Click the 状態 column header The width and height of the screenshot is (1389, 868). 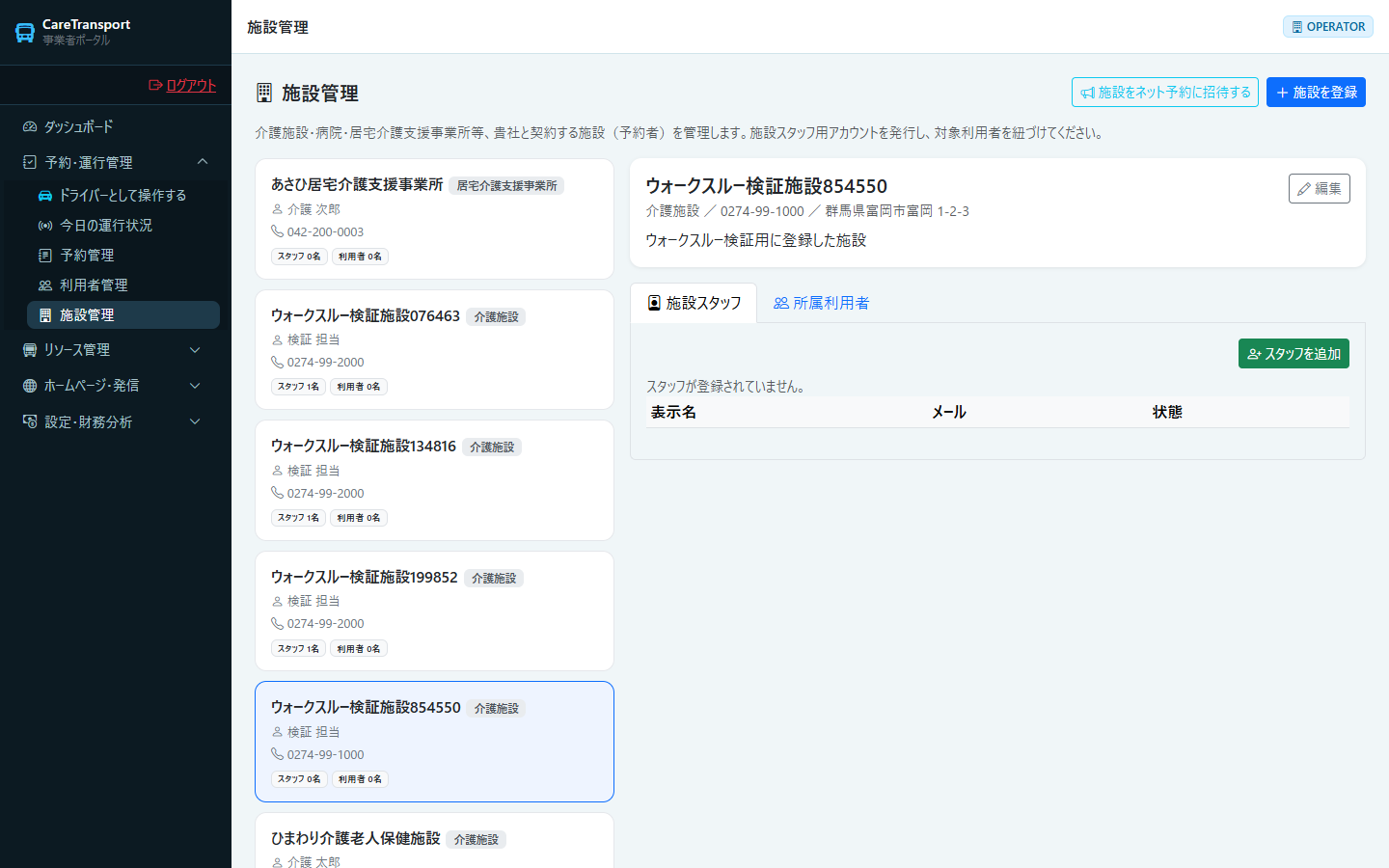click(1167, 412)
